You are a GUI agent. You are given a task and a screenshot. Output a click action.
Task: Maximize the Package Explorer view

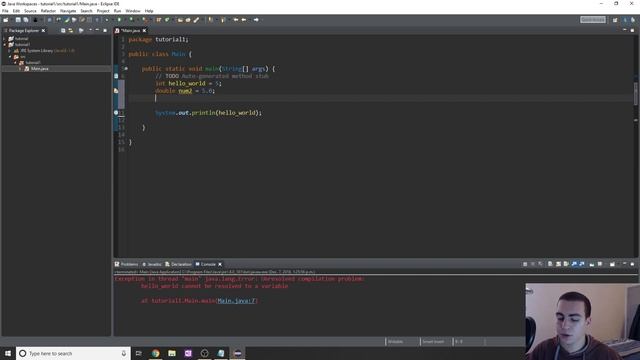[x=105, y=30]
